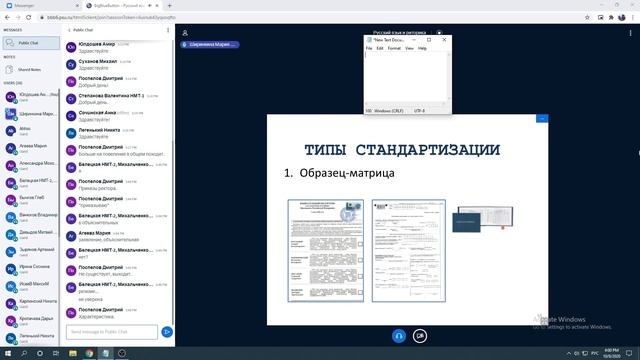Select user Ширинкина Мария in users list
The image size is (640, 360).
31,114
